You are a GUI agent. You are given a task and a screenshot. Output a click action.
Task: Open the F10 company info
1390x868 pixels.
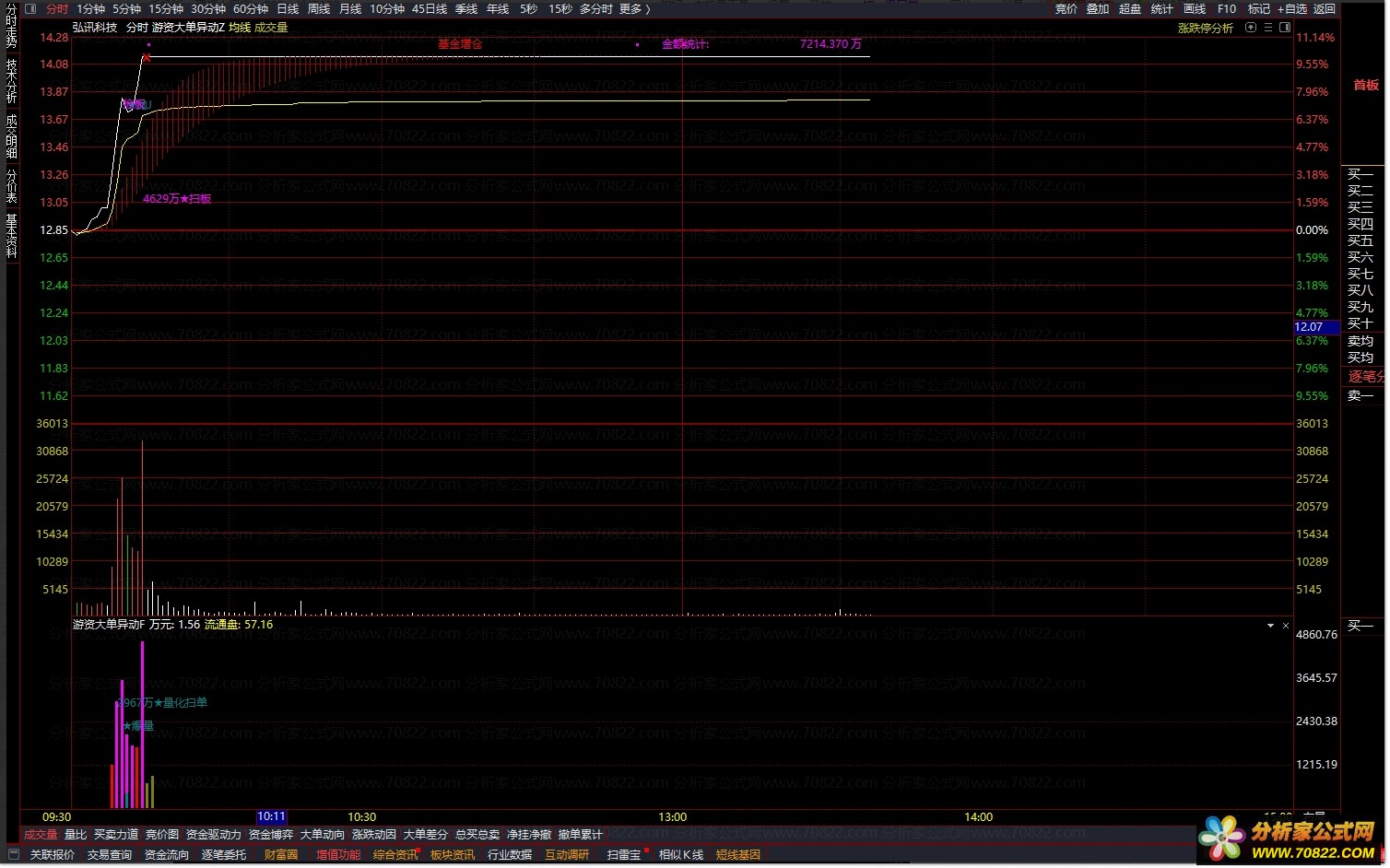click(x=1227, y=9)
